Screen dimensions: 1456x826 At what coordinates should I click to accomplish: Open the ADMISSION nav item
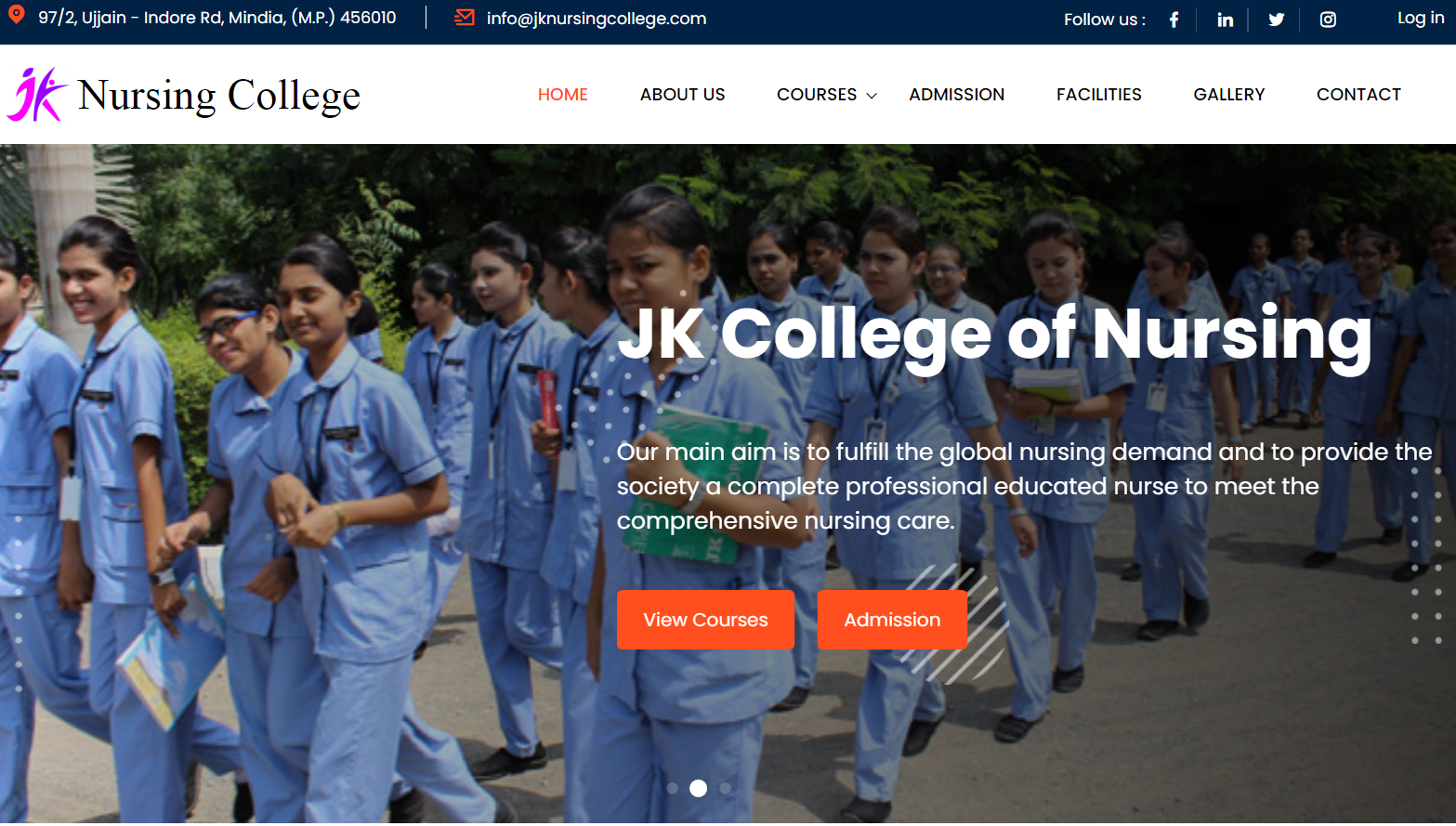956,95
